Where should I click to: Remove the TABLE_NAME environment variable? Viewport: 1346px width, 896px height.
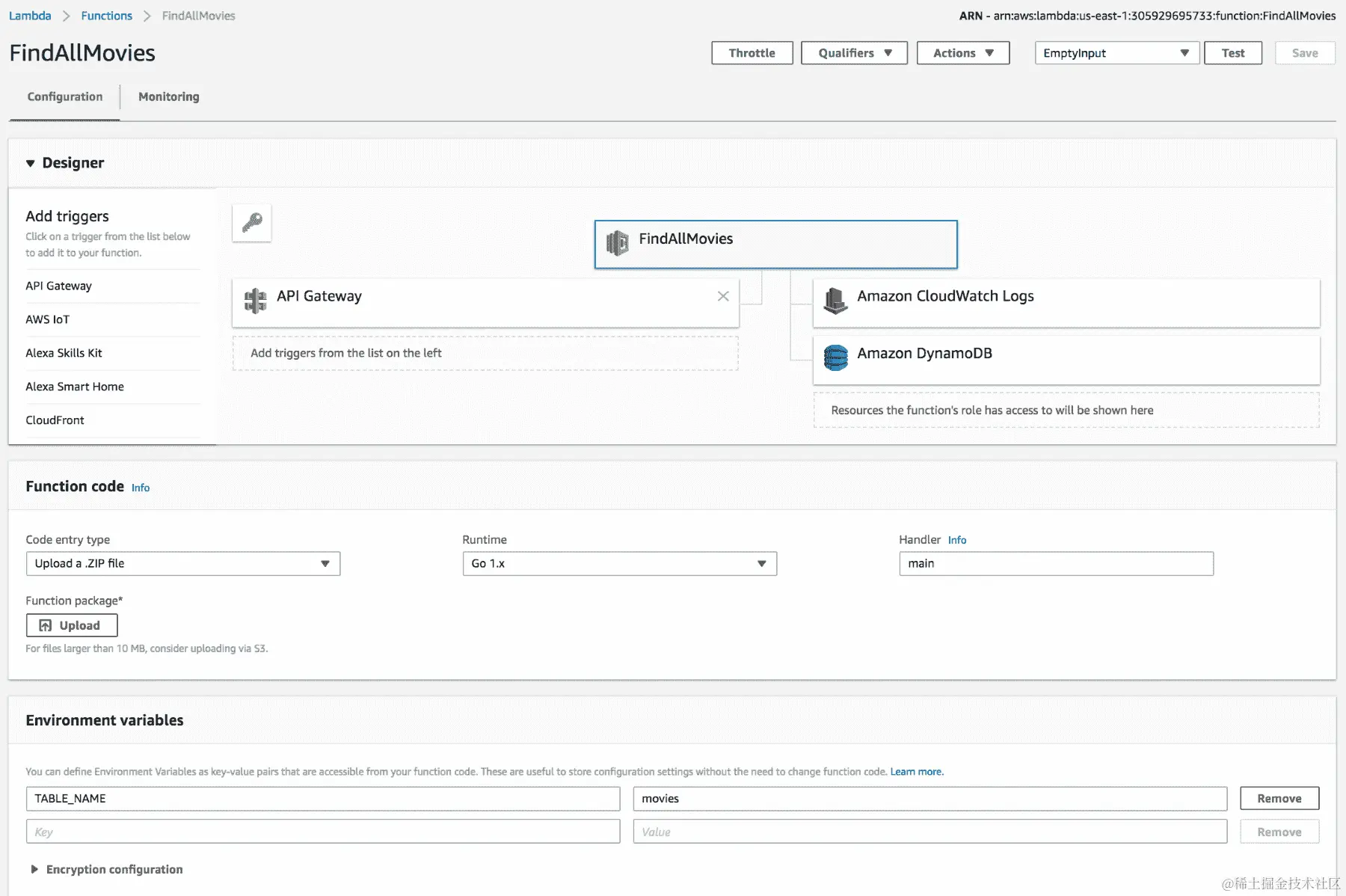tap(1279, 798)
